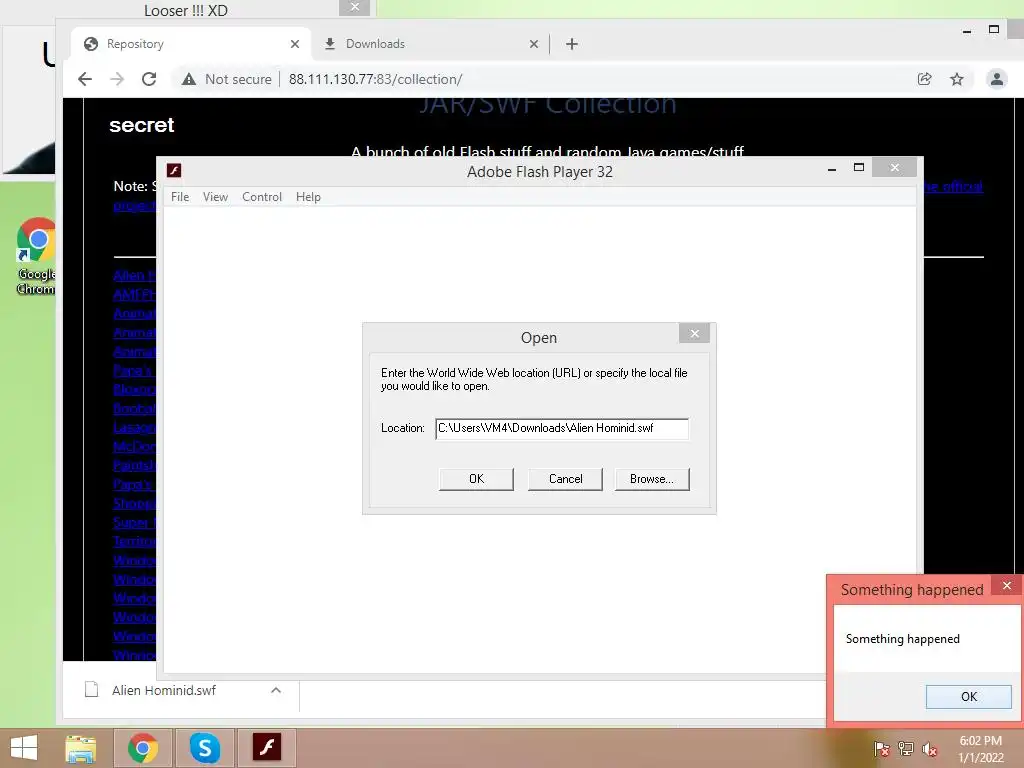The width and height of the screenshot is (1024, 768).
Task: Open the File menu in Flash Player
Action: click(180, 197)
